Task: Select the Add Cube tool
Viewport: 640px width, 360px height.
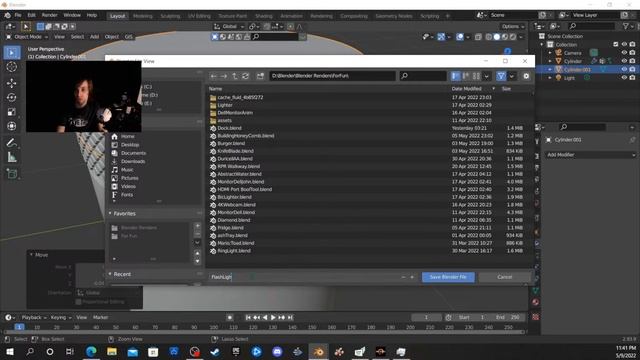Action: coord(11,173)
